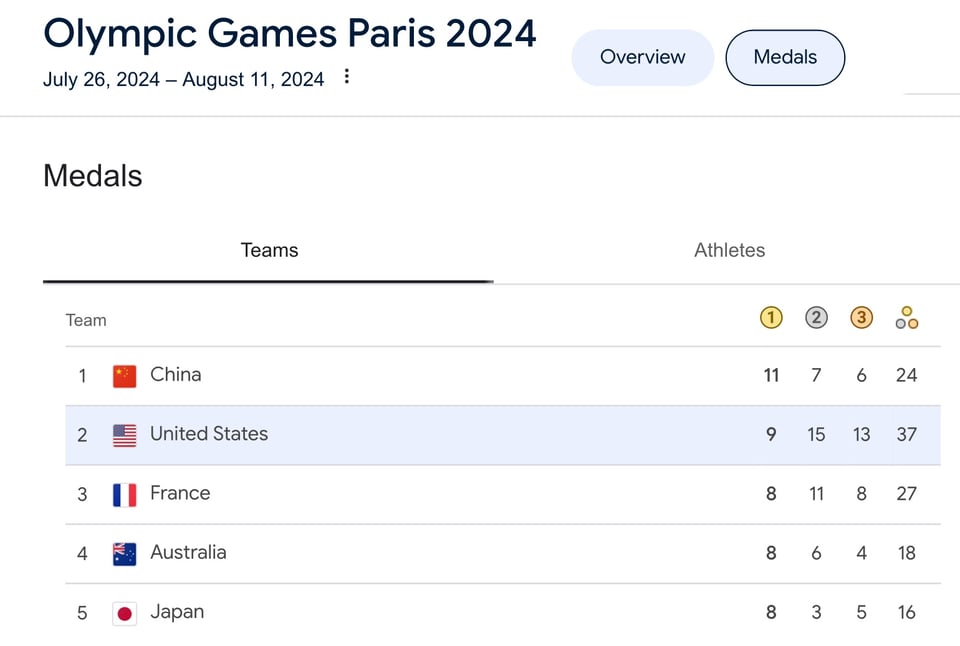Image resolution: width=960 pixels, height=646 pixels.
Task: Click the Australia team name
Action: pos(188,552)
